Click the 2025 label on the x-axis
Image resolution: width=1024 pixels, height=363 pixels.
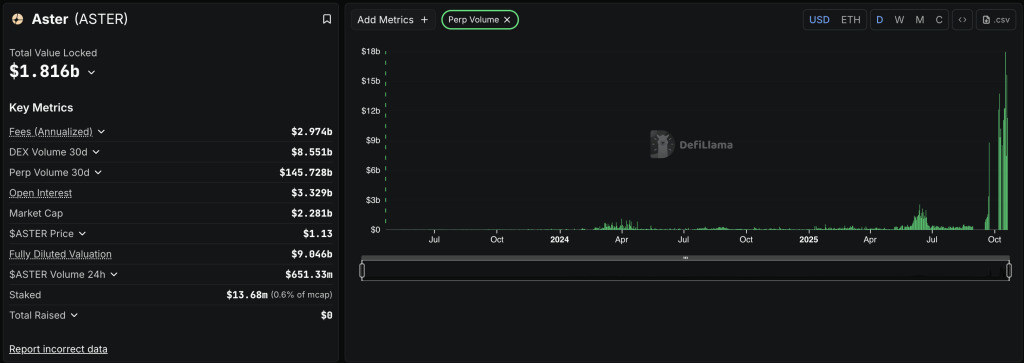tap(809, 240)
